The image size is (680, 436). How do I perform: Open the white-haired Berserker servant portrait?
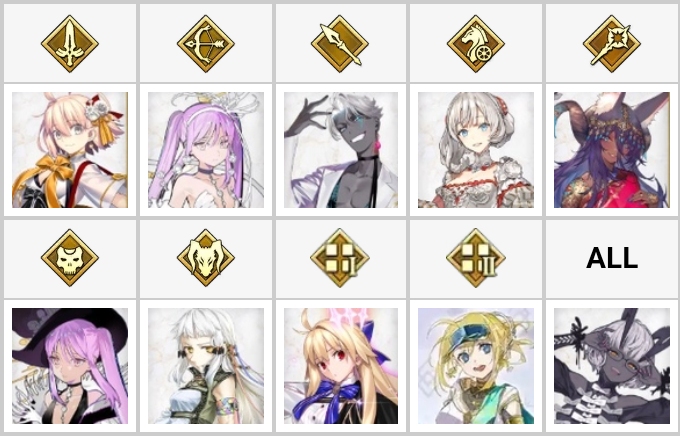click(x=206, y=366)
